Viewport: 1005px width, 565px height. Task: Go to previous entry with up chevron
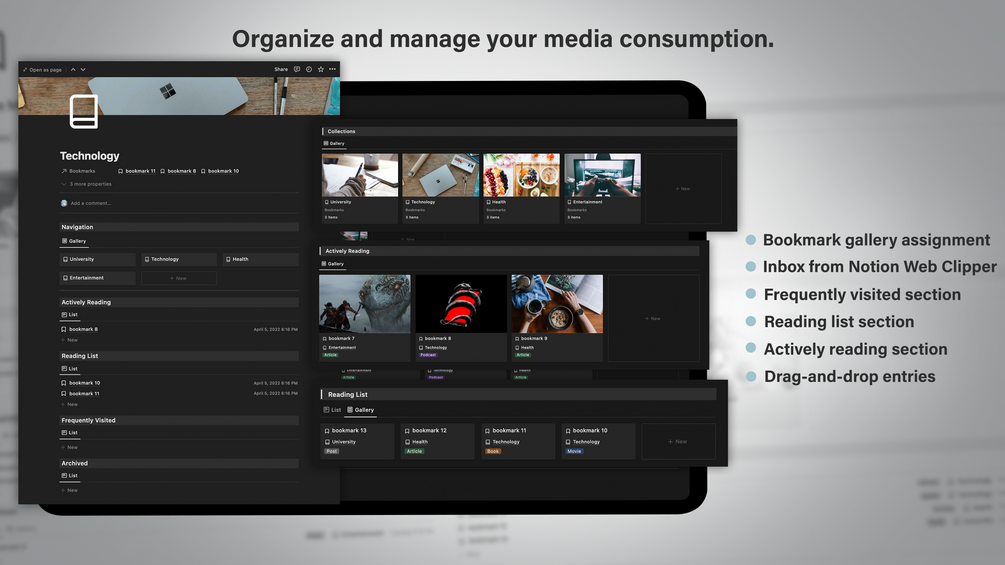73,69
